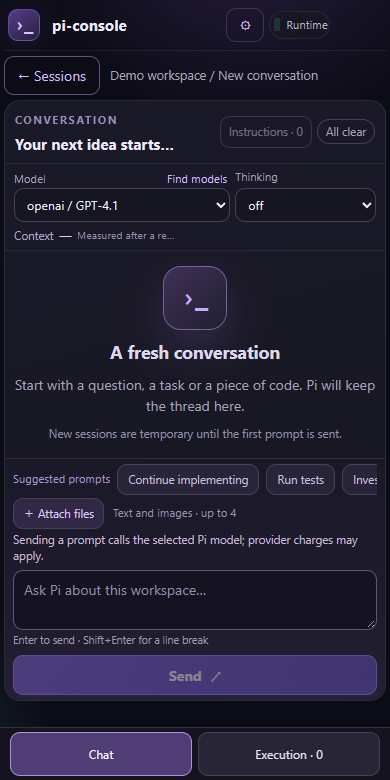The width and height of the screenshot is (390, 780).
Task: Switch to the Execution · 0 tab
Action: click(x=289, y=754)
